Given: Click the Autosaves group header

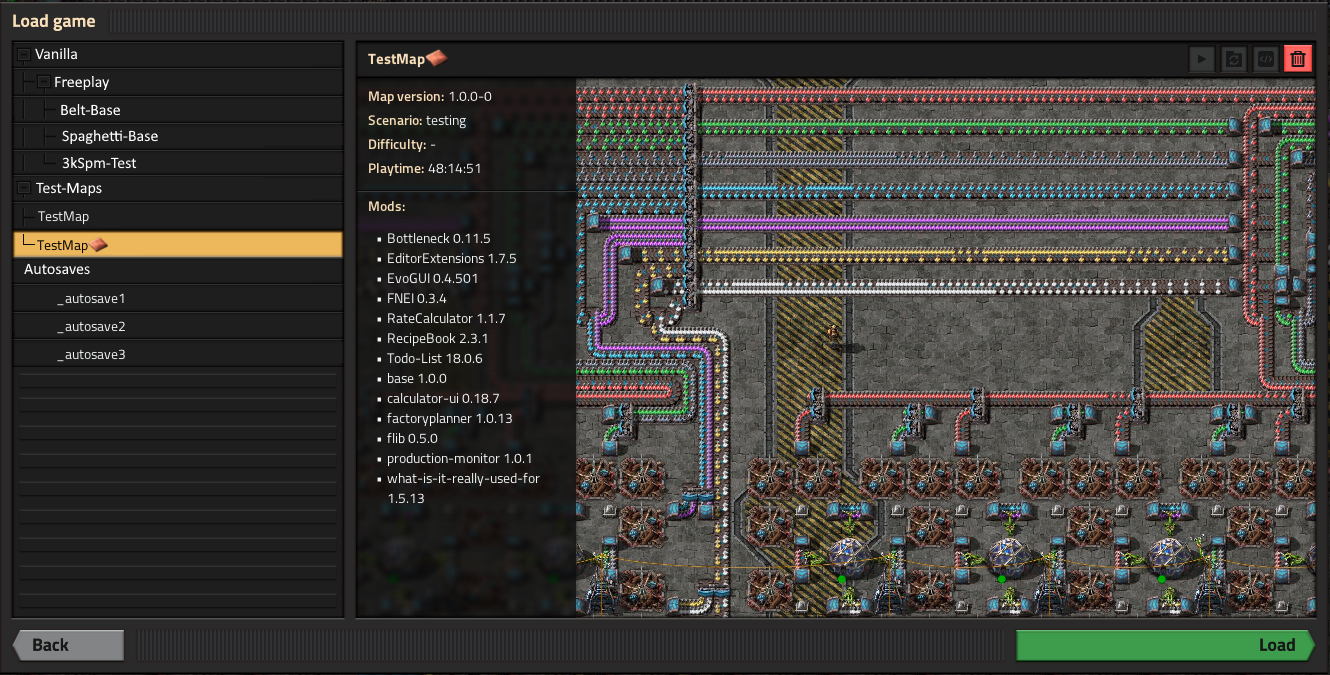Looking at the screenshot, I should [x=178, y=269].
